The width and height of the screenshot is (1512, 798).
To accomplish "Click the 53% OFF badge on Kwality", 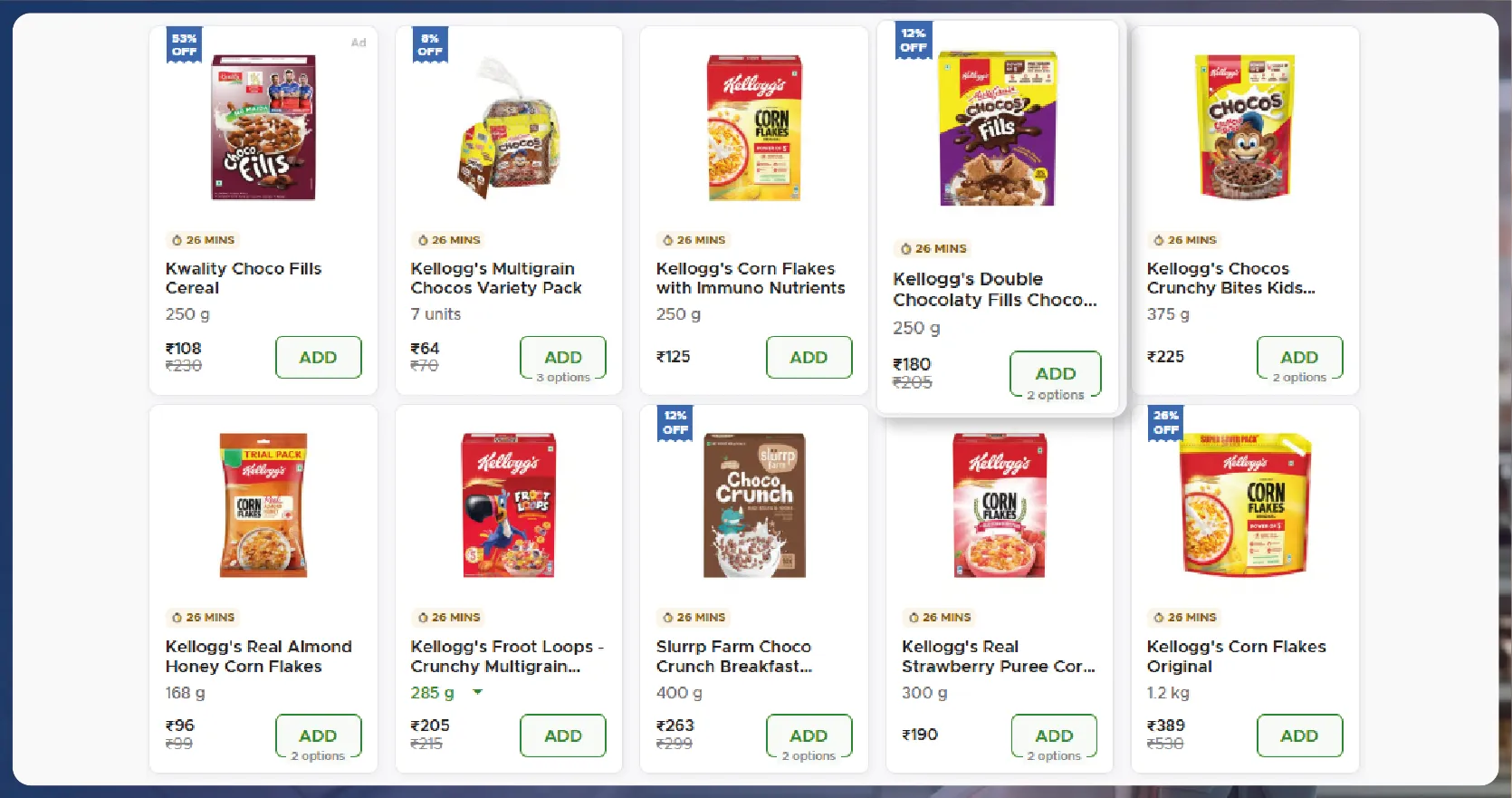I will click(185, 44).
